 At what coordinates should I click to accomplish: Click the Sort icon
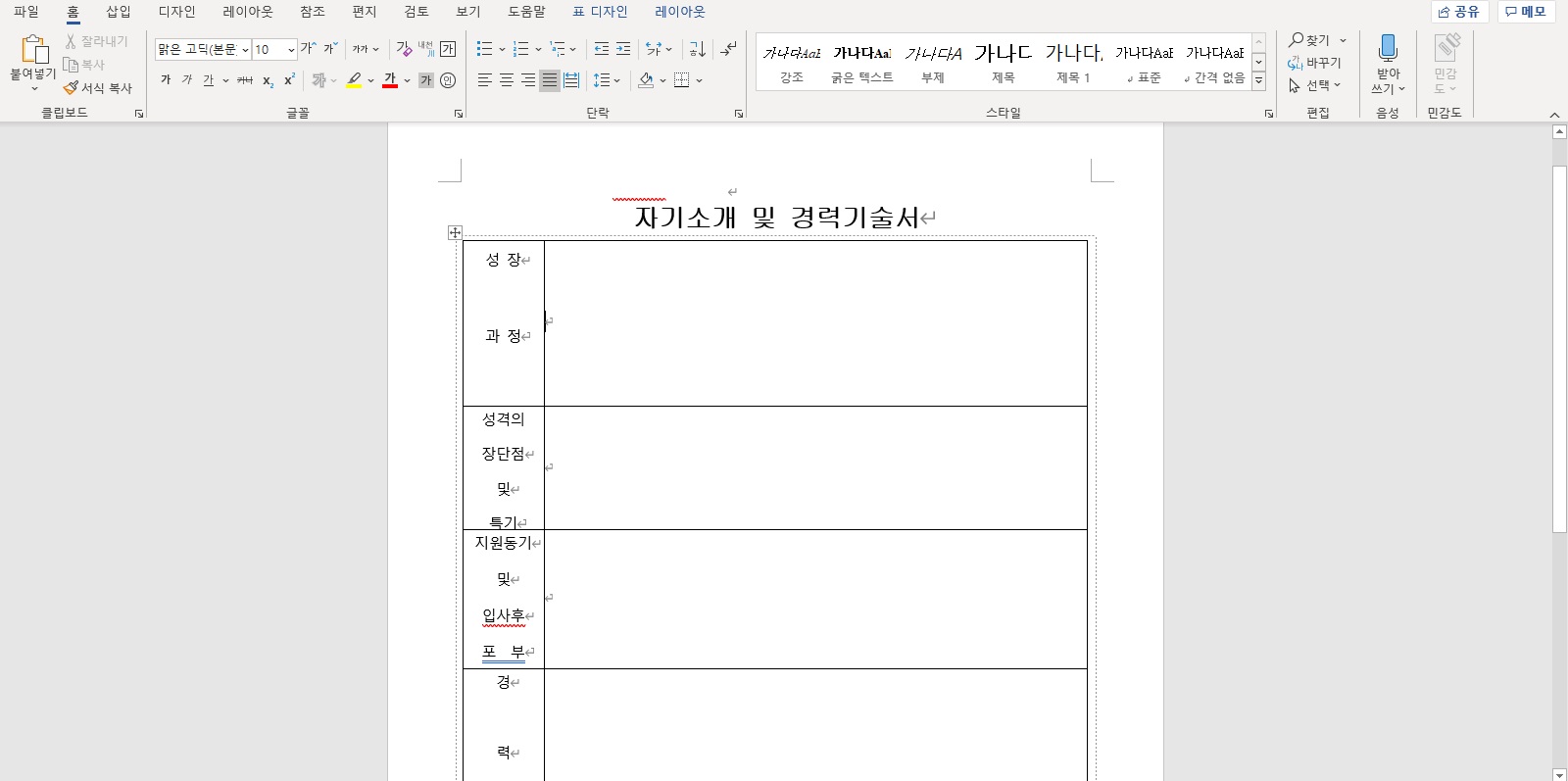(x=698, y=49)
